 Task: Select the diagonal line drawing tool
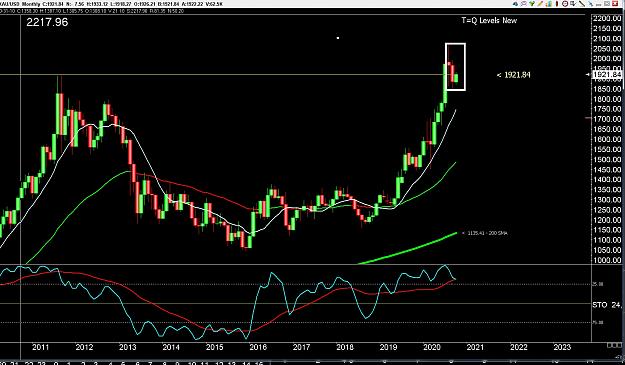[x=582, y=4]
